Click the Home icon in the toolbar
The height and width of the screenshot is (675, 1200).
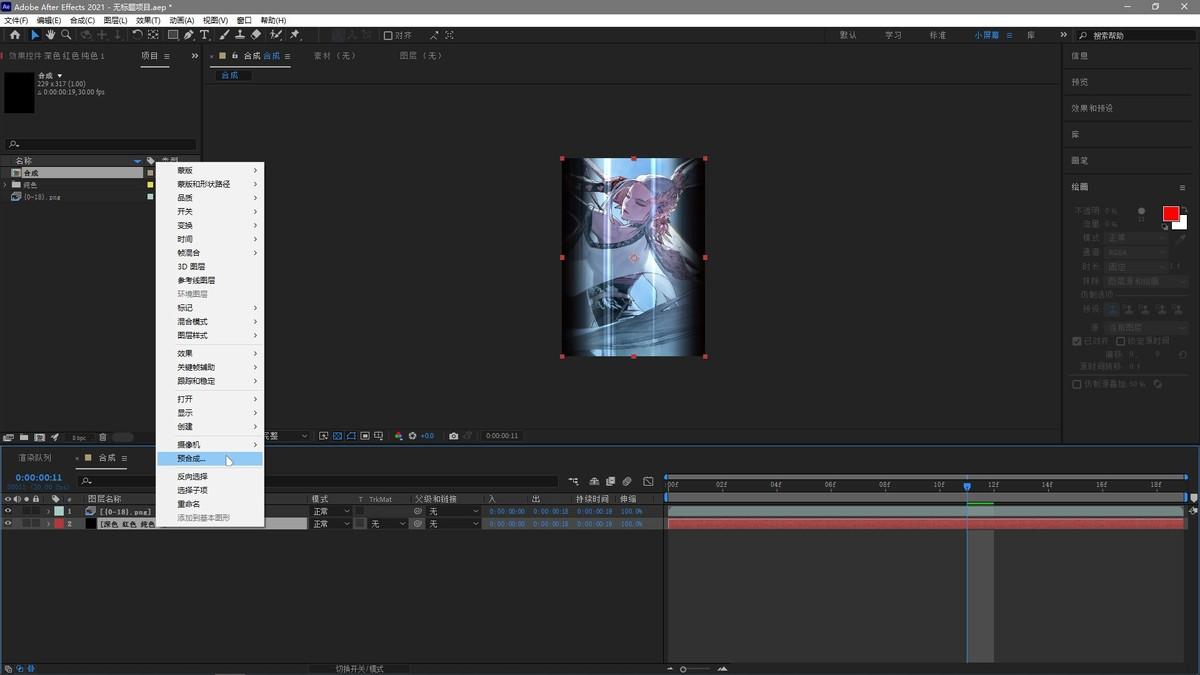point(14,35)
